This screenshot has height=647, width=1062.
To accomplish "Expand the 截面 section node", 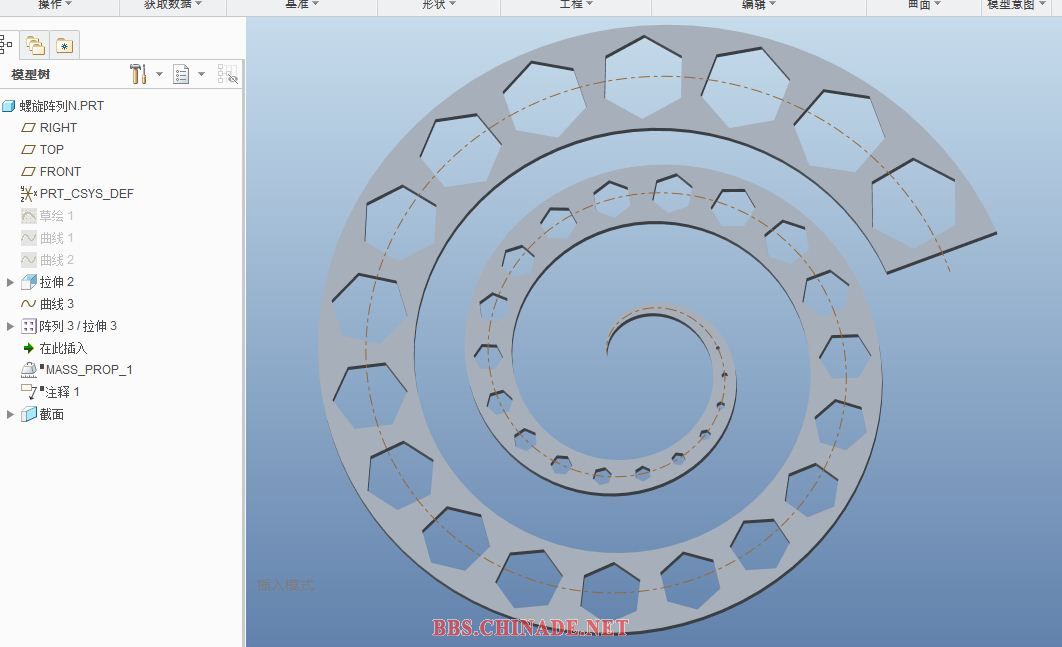I will click(x=10, y=414).
